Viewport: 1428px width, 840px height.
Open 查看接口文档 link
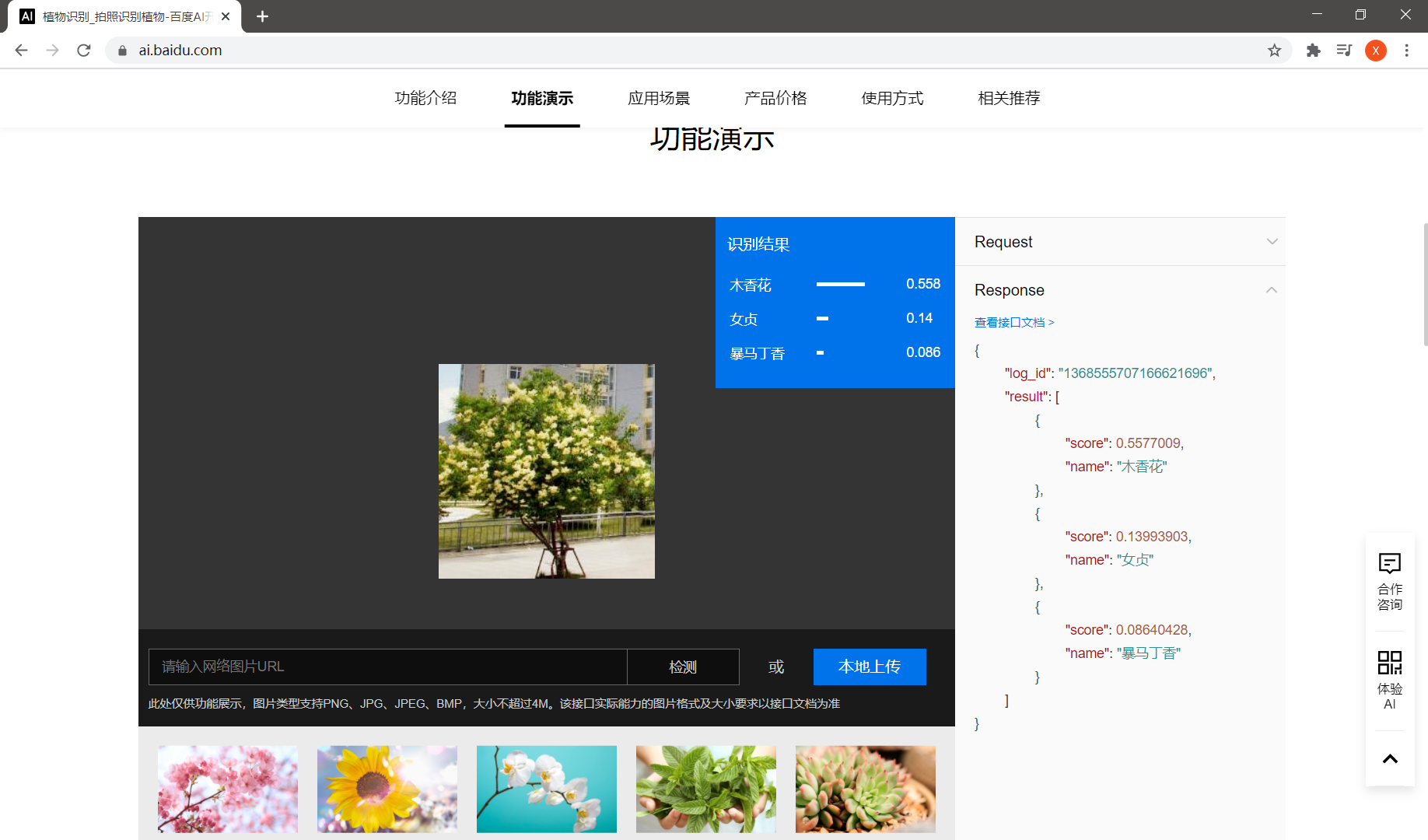(1014, 322)
